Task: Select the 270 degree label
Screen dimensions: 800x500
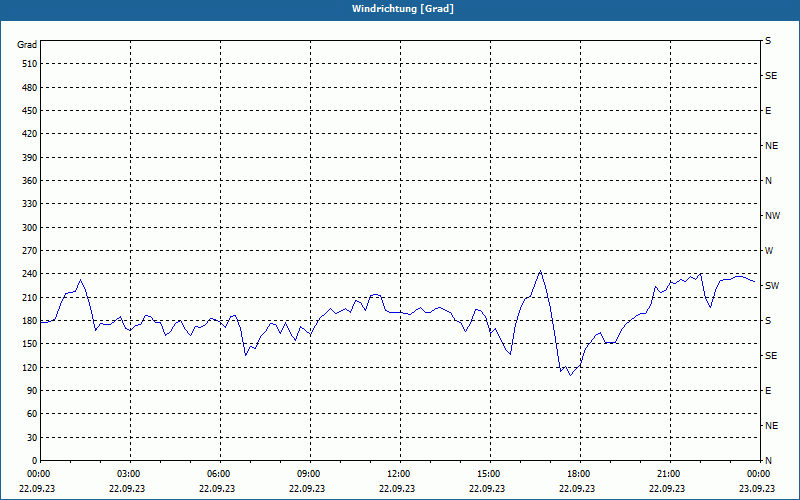Action: tap(30, 251)
